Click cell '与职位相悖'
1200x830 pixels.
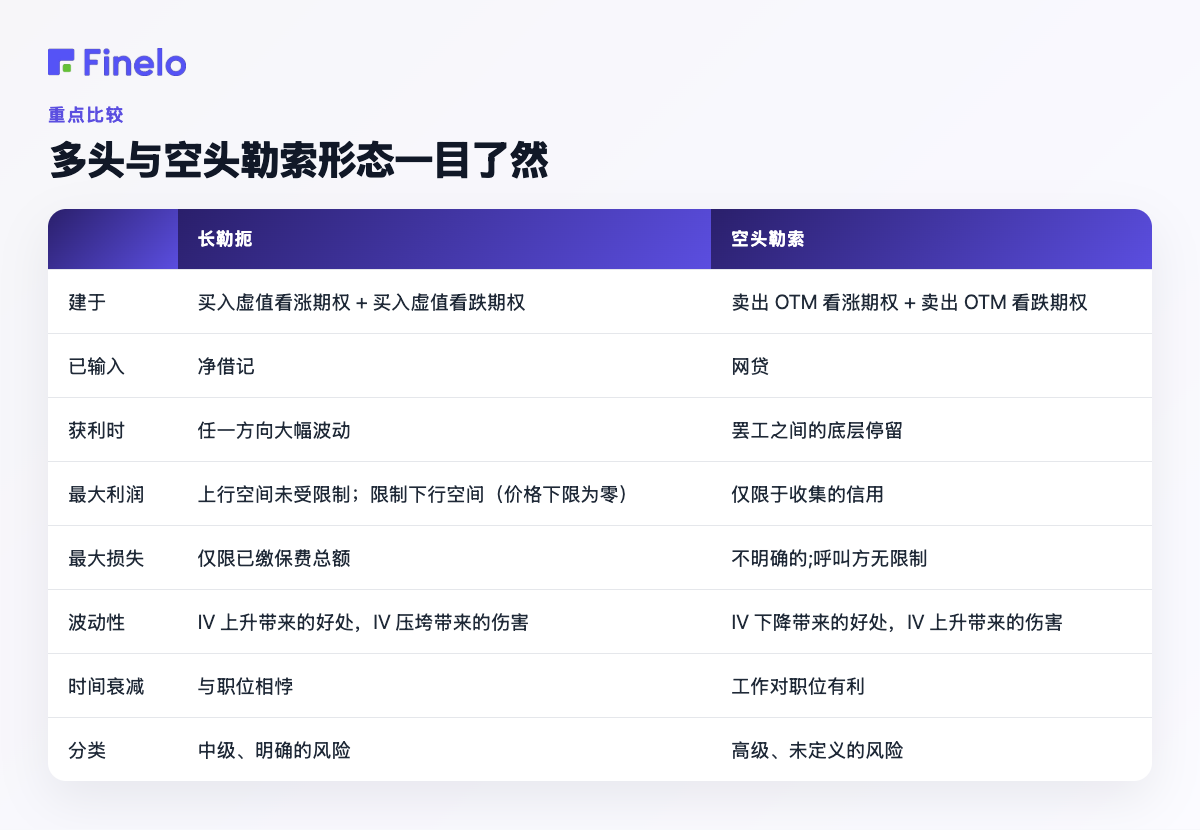click(245, 686)
